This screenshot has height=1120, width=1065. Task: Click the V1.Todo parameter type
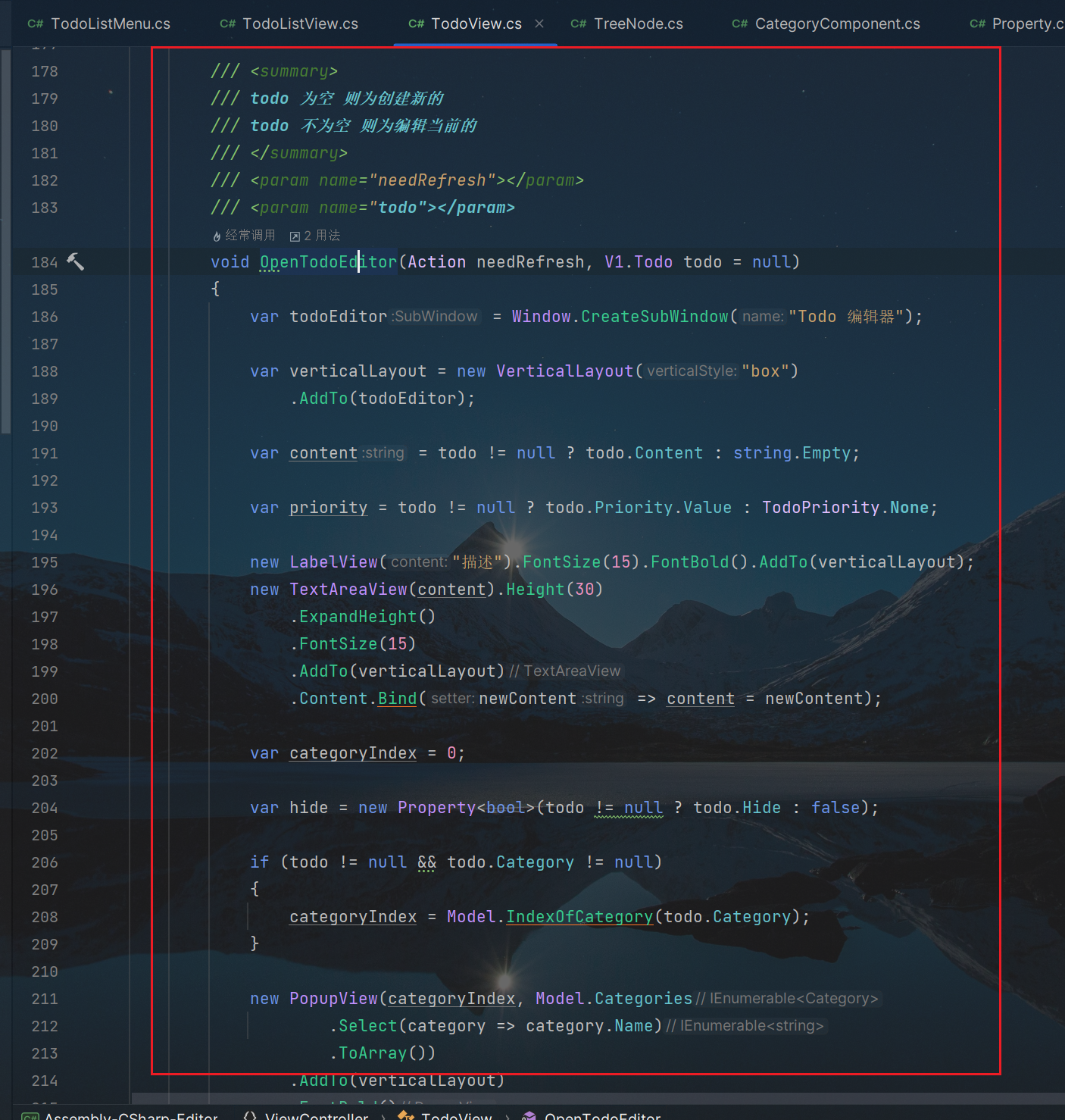(639, 262)
